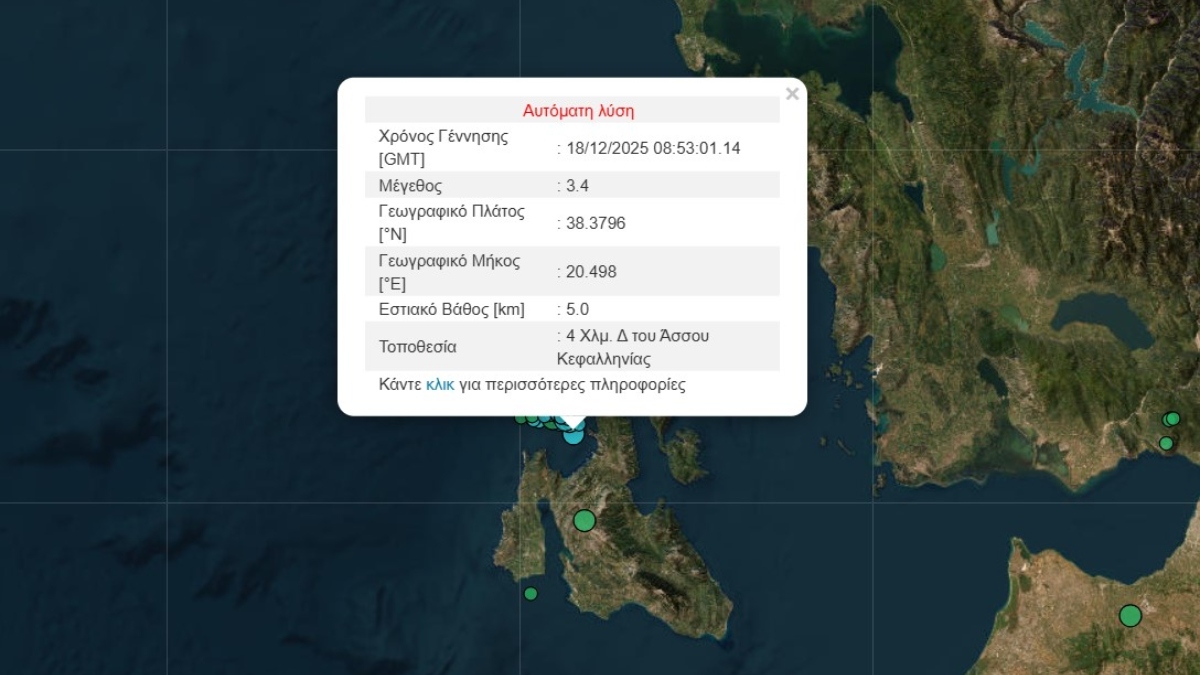Select the lower single green marker near the right edge
The image size is (1200, 675).
click(x=1166, y=443)
